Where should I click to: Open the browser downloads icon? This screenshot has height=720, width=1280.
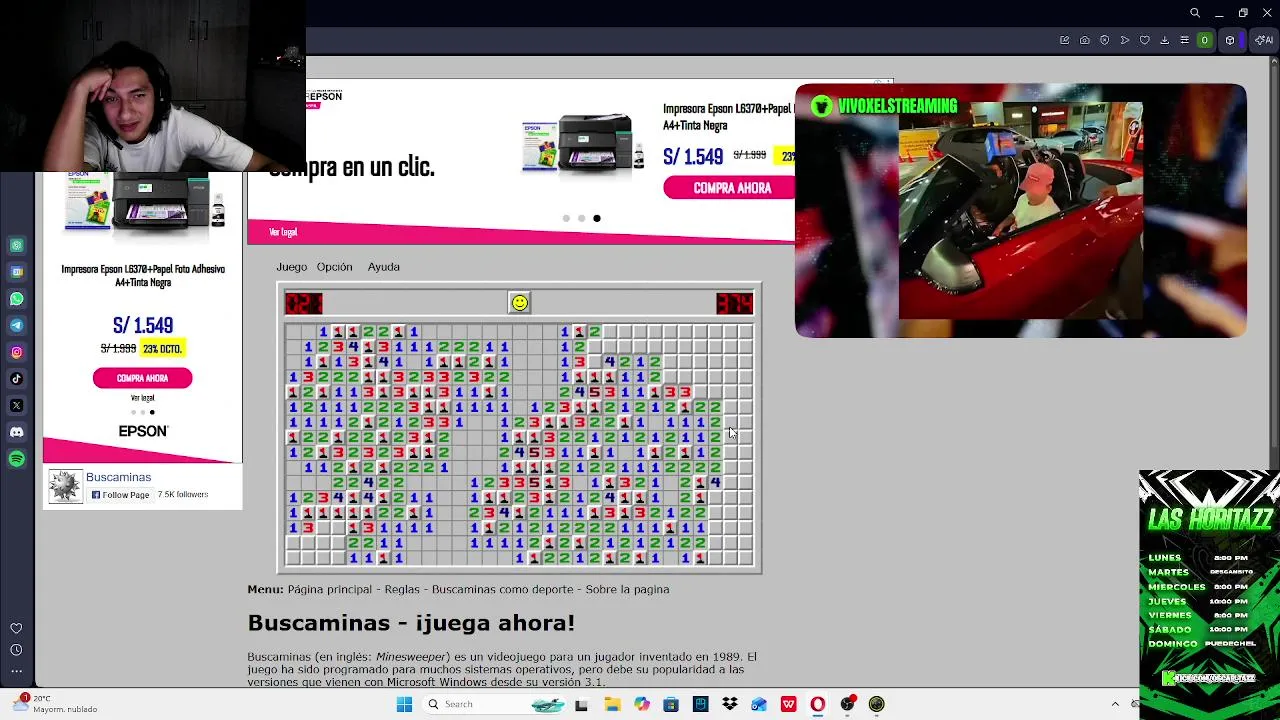(x=1164, y=40)
